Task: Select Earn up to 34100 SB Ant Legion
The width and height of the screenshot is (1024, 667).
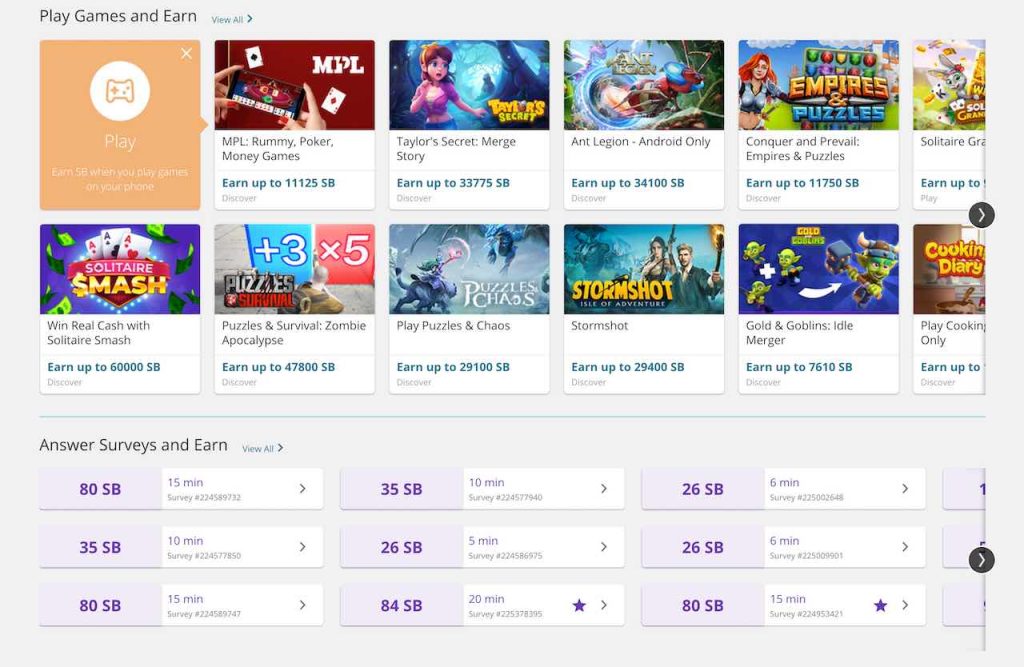Action: (x=627, y=183)
